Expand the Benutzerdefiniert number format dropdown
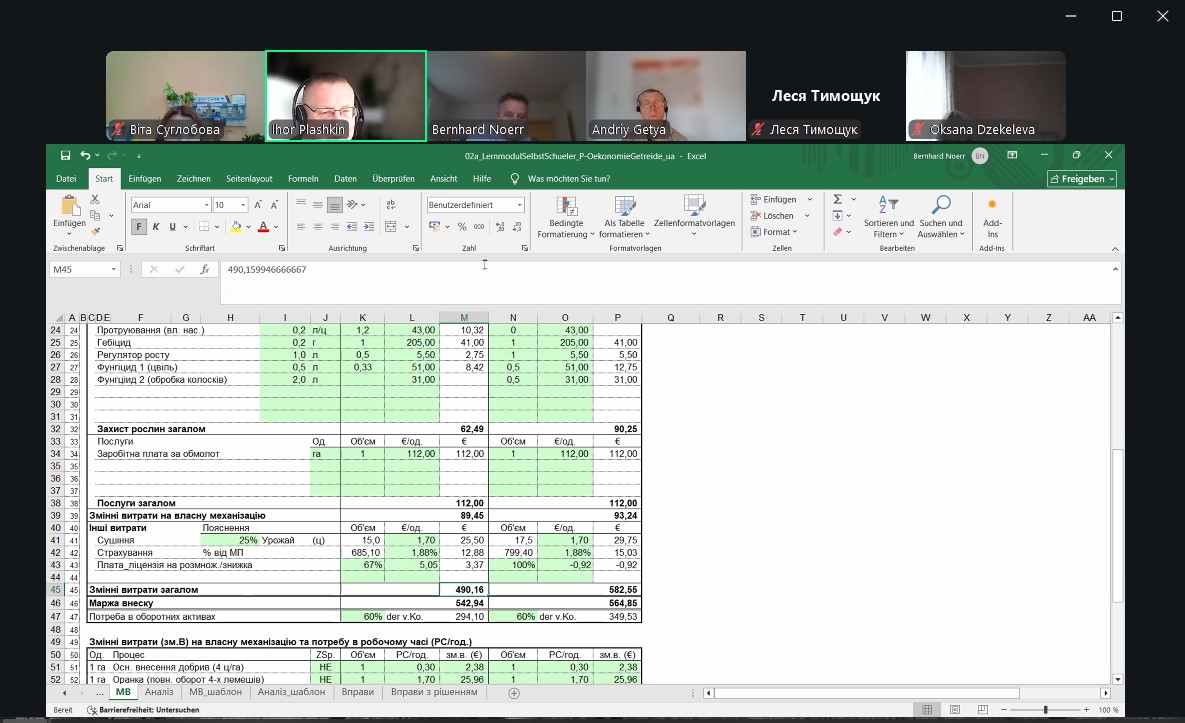This screenshot has width=1185, height=723. pos(520,205)
